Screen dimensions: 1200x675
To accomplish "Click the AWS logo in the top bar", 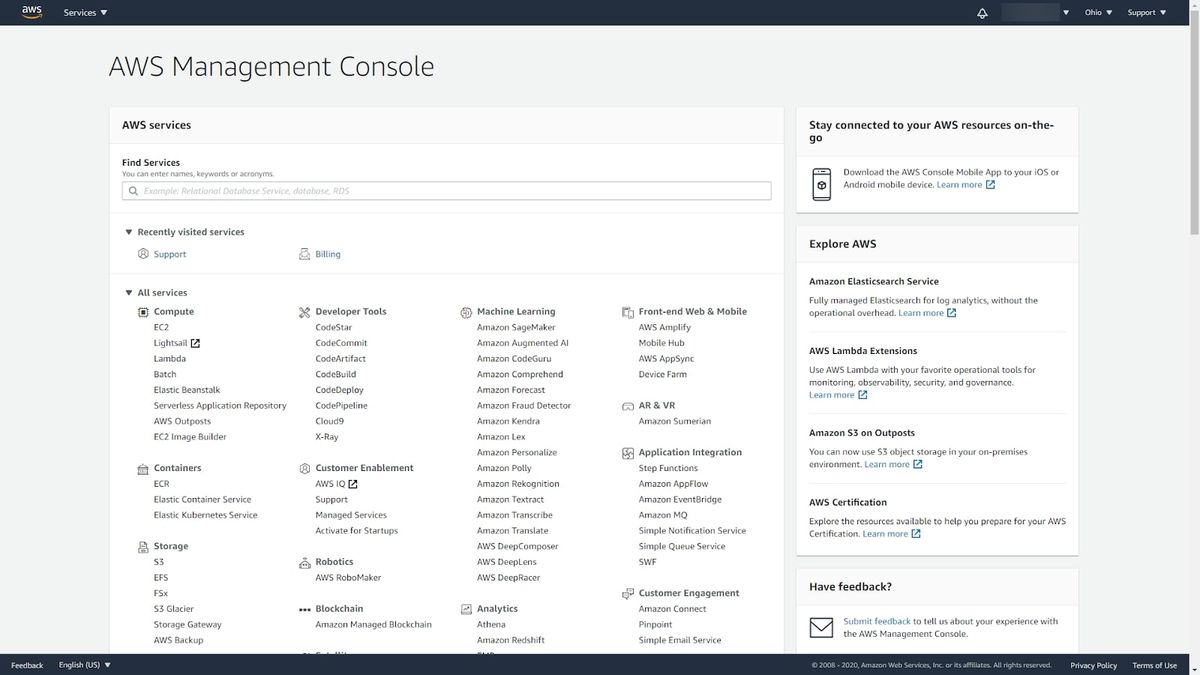I will click(31, 11).
